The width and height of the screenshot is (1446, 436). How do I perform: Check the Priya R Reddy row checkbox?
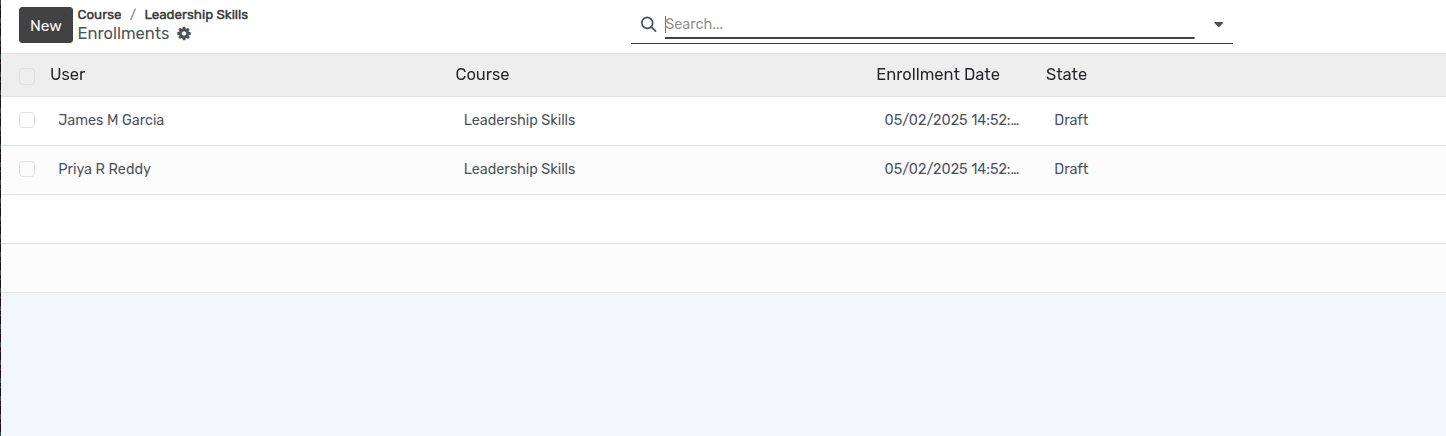27,169
